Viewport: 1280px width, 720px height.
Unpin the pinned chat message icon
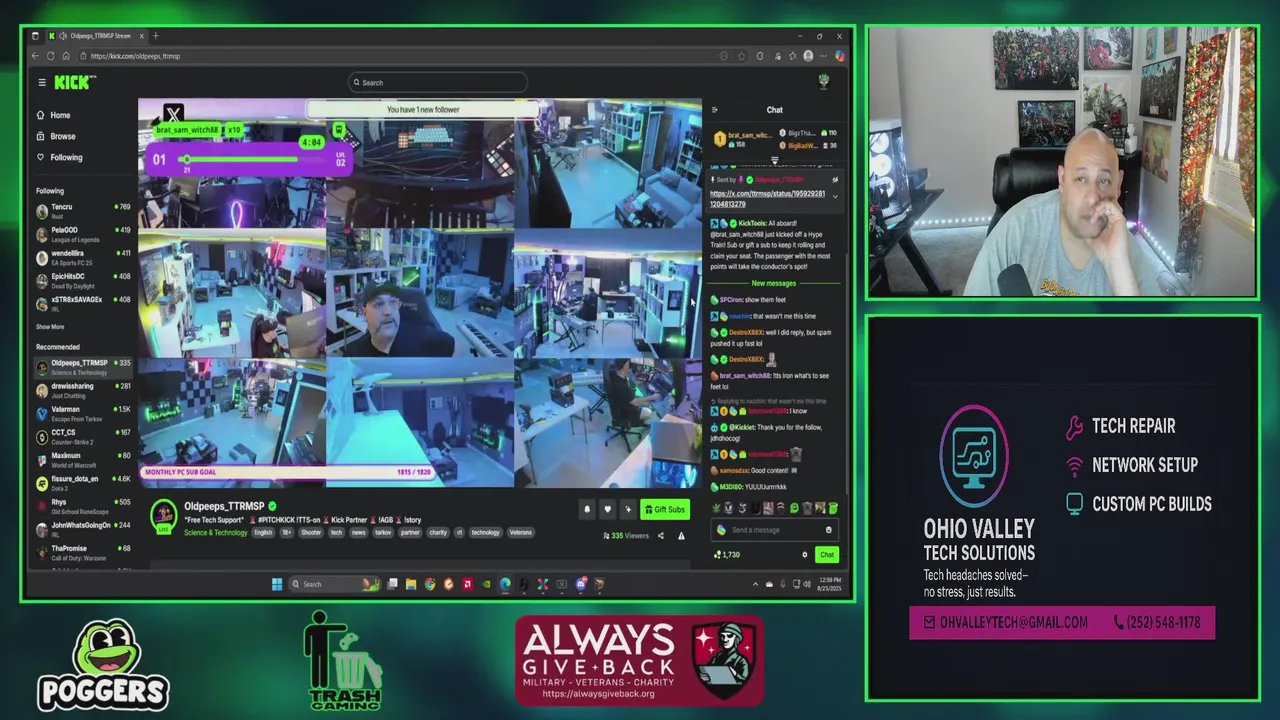[835, 180]
